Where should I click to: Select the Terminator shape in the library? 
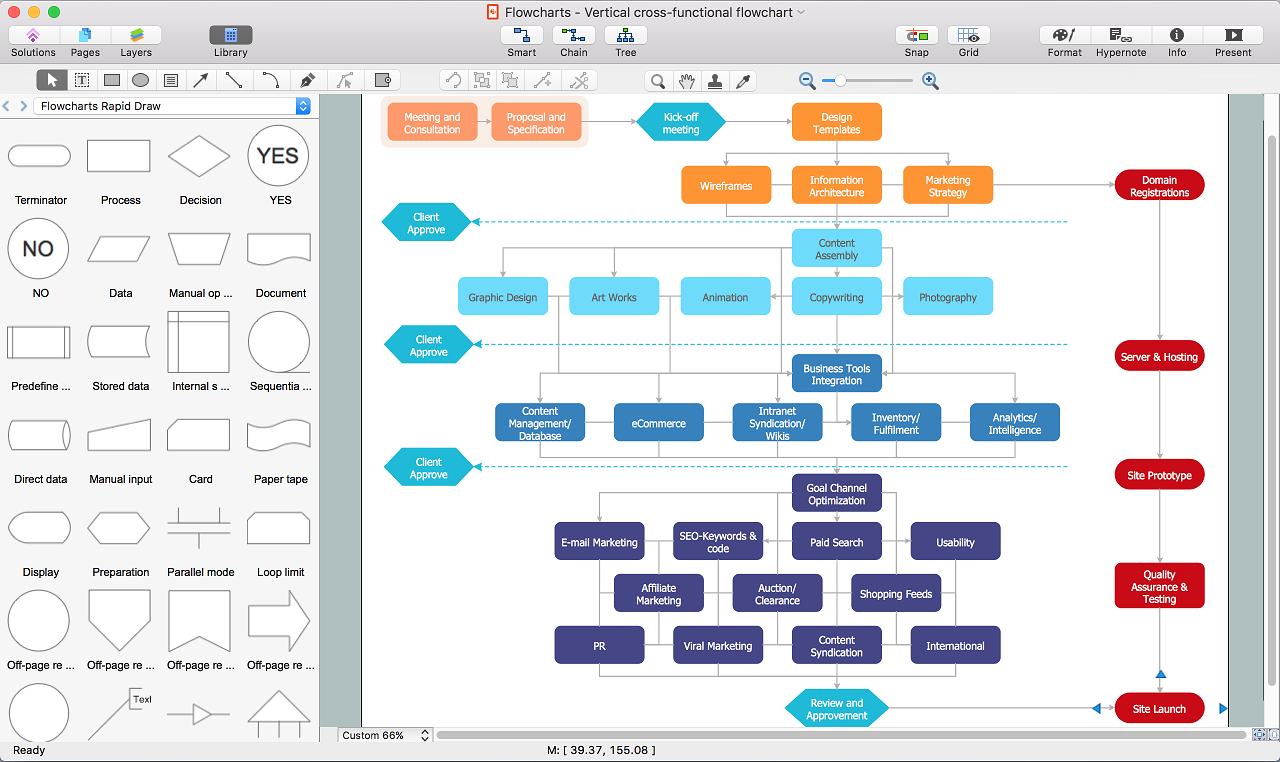click(39, 156)
